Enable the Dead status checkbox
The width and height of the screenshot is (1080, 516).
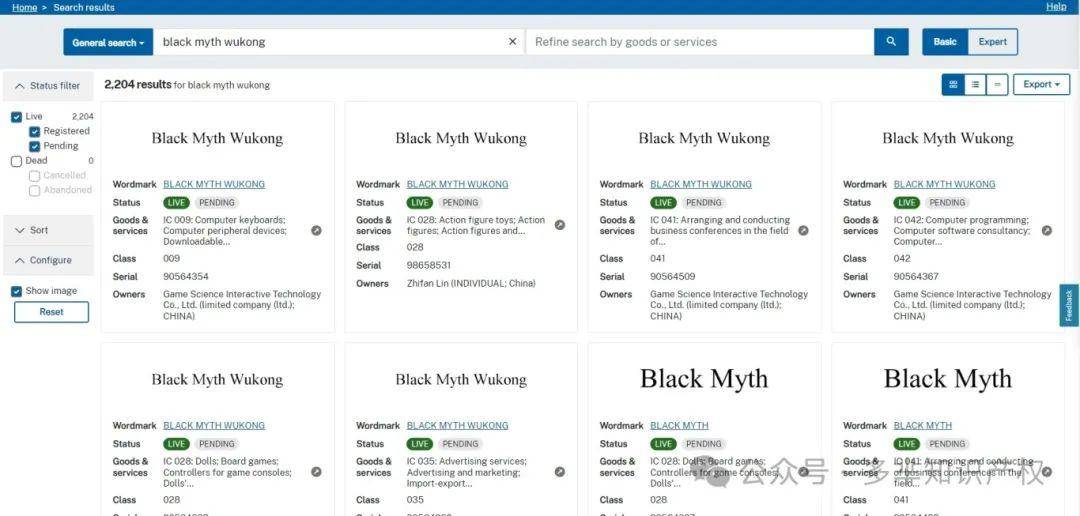click(17, 161)
